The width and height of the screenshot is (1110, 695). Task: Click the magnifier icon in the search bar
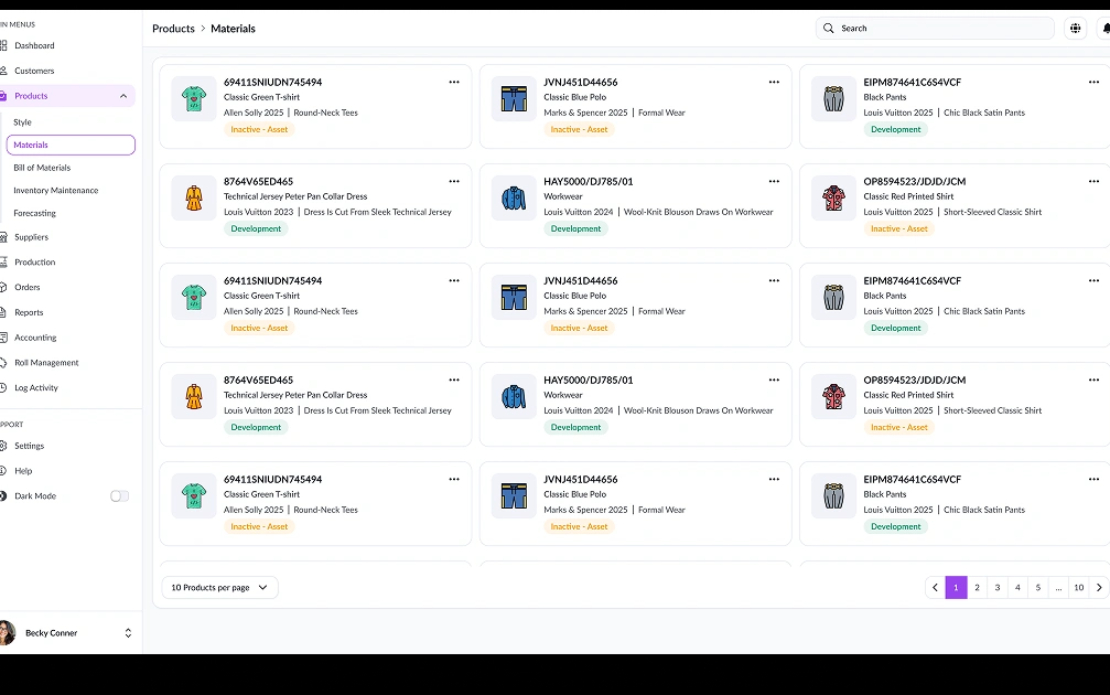pyautogui.click(x=828, y=28)
